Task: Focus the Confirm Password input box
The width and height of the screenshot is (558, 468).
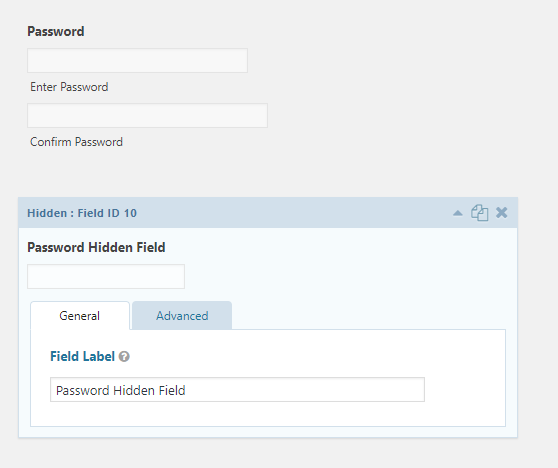Action: pyautogui.click(x=147, y=116)
